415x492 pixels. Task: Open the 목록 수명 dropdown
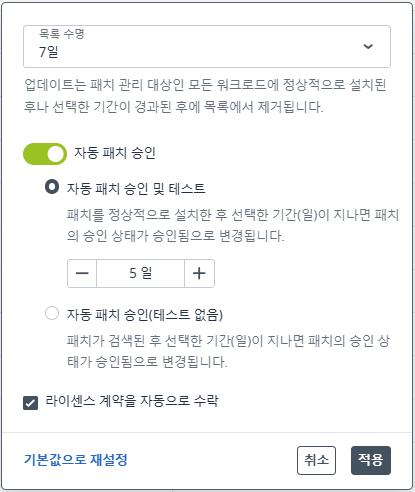(207, 46)
